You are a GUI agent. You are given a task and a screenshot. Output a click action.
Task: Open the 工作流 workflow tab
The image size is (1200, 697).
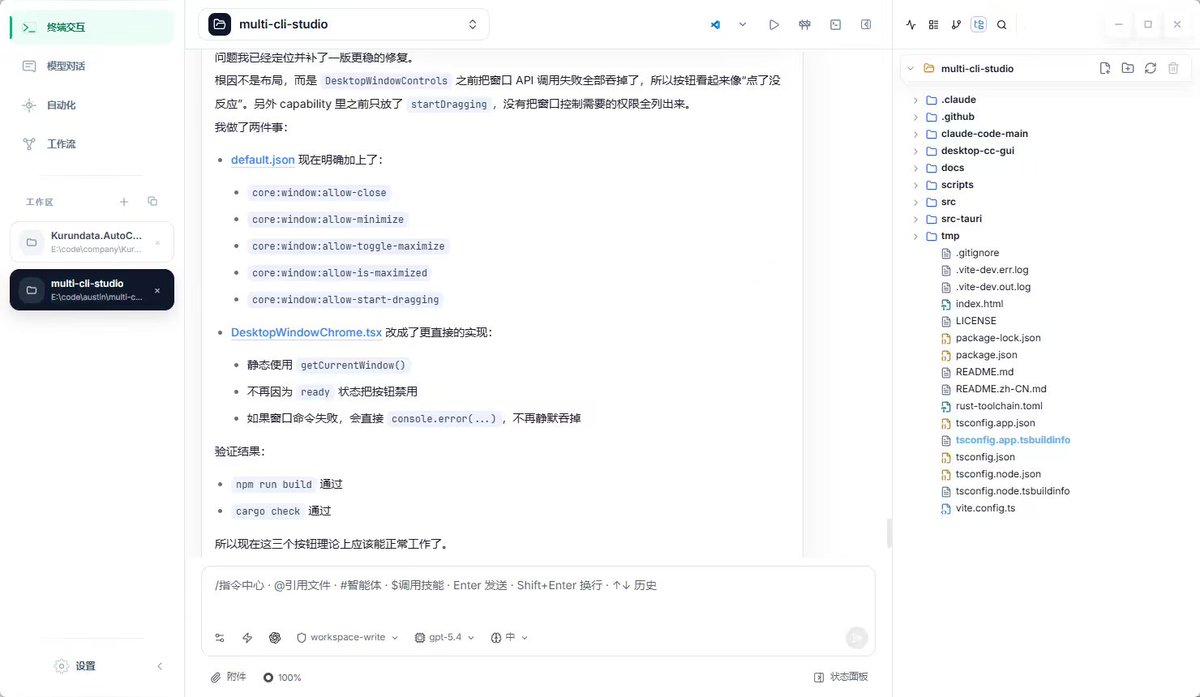[x=92, y=144]
